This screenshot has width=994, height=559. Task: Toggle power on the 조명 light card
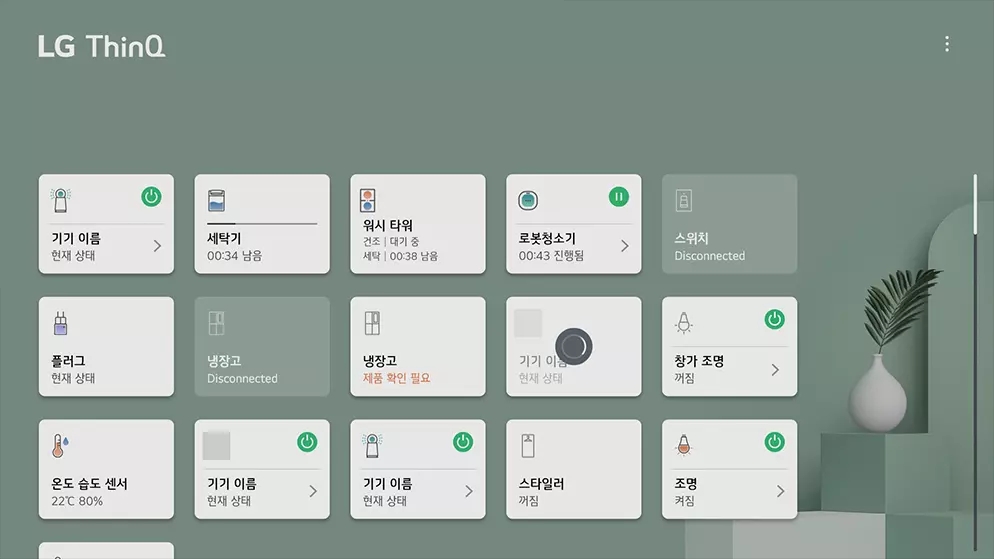775,441
